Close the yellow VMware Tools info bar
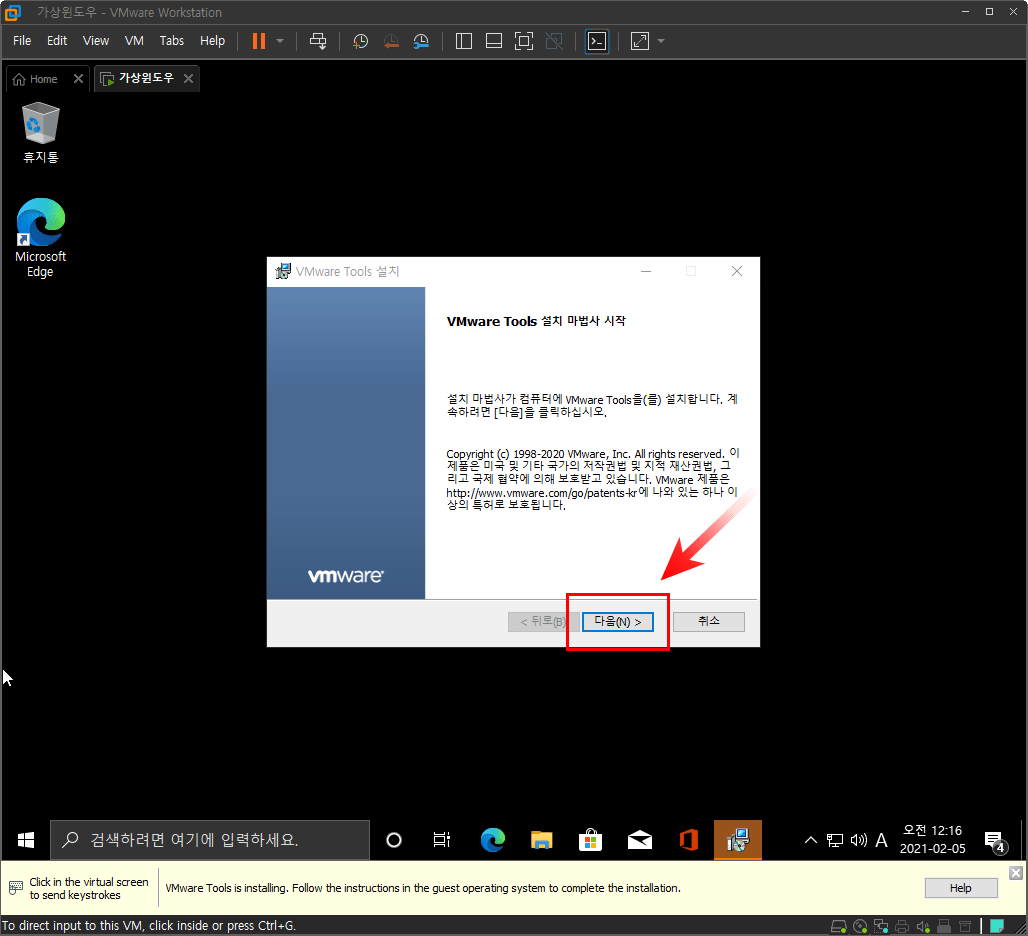Screen dimensions: 1028x936 point(1016,872)
